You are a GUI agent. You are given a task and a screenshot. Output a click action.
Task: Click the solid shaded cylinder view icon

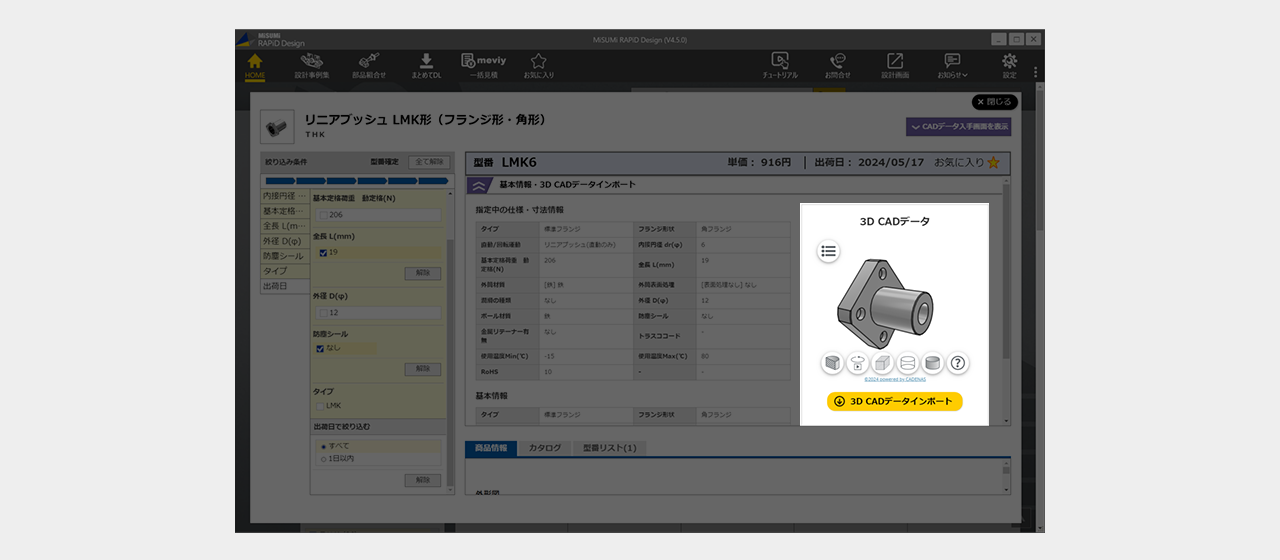click(x=932, y=363)
